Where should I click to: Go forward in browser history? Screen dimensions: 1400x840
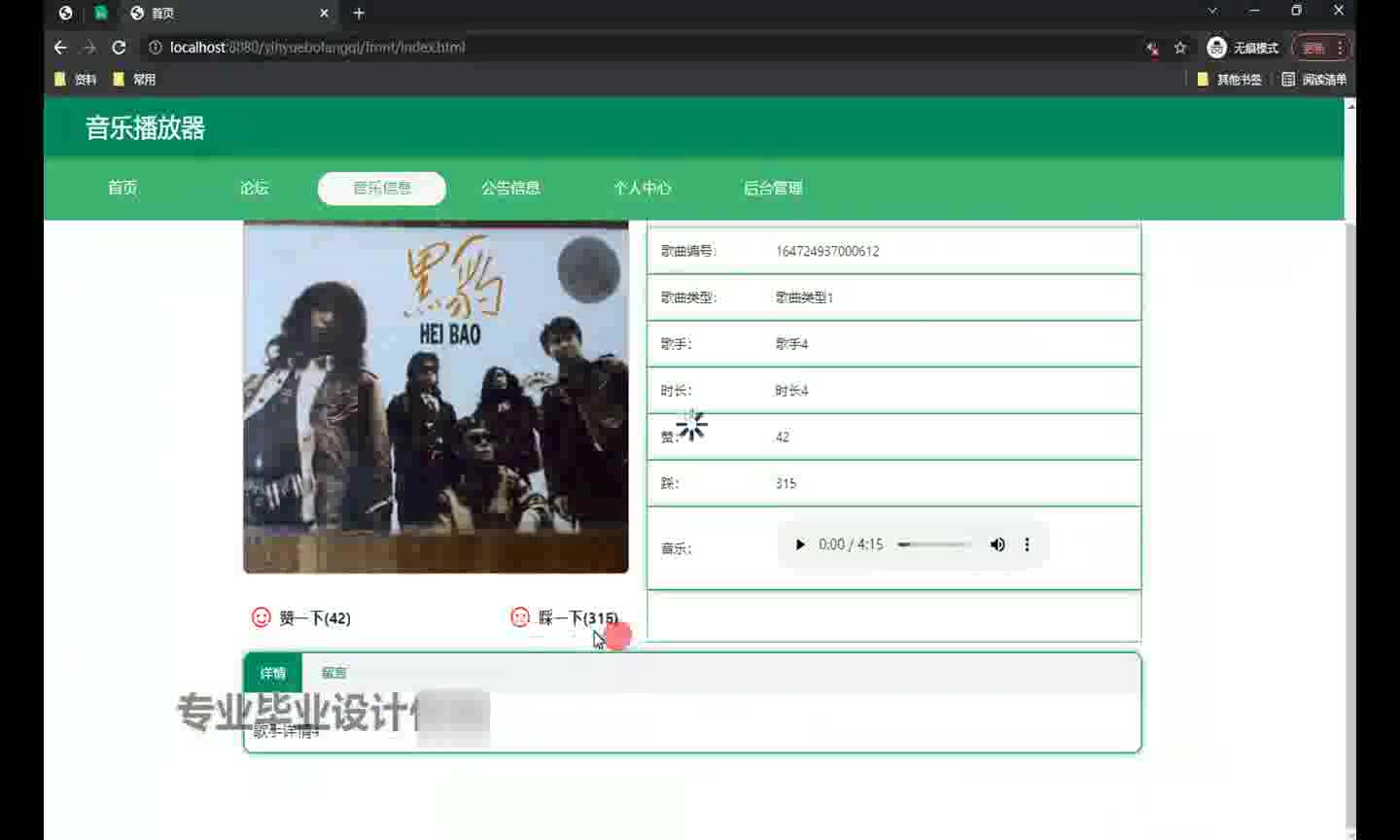[89, 47]
